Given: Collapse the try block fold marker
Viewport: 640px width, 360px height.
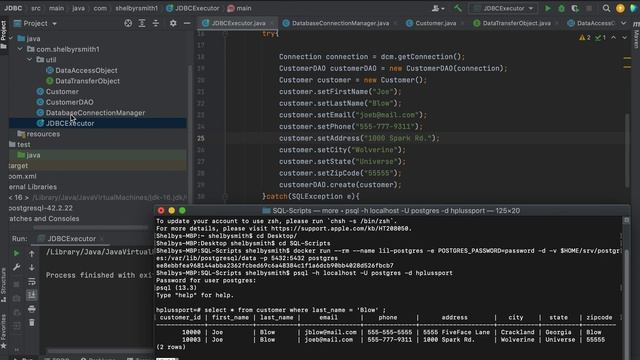Looking at the screenshot, I should 225,34.
